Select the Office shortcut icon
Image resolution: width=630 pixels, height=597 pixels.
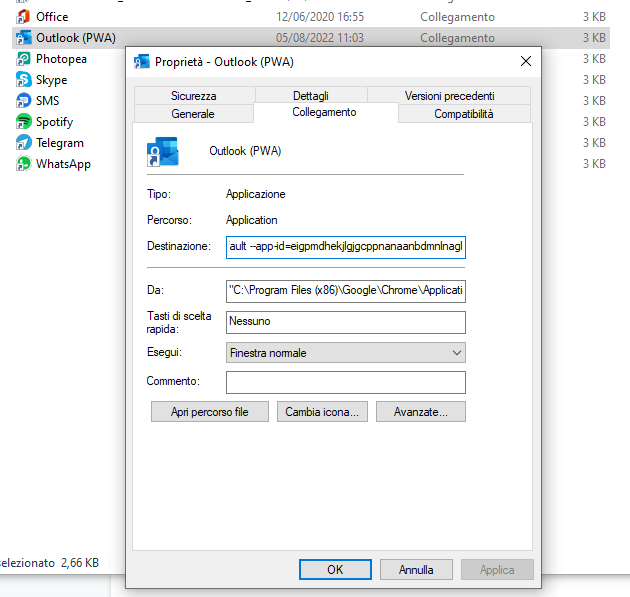pos(23,17)
